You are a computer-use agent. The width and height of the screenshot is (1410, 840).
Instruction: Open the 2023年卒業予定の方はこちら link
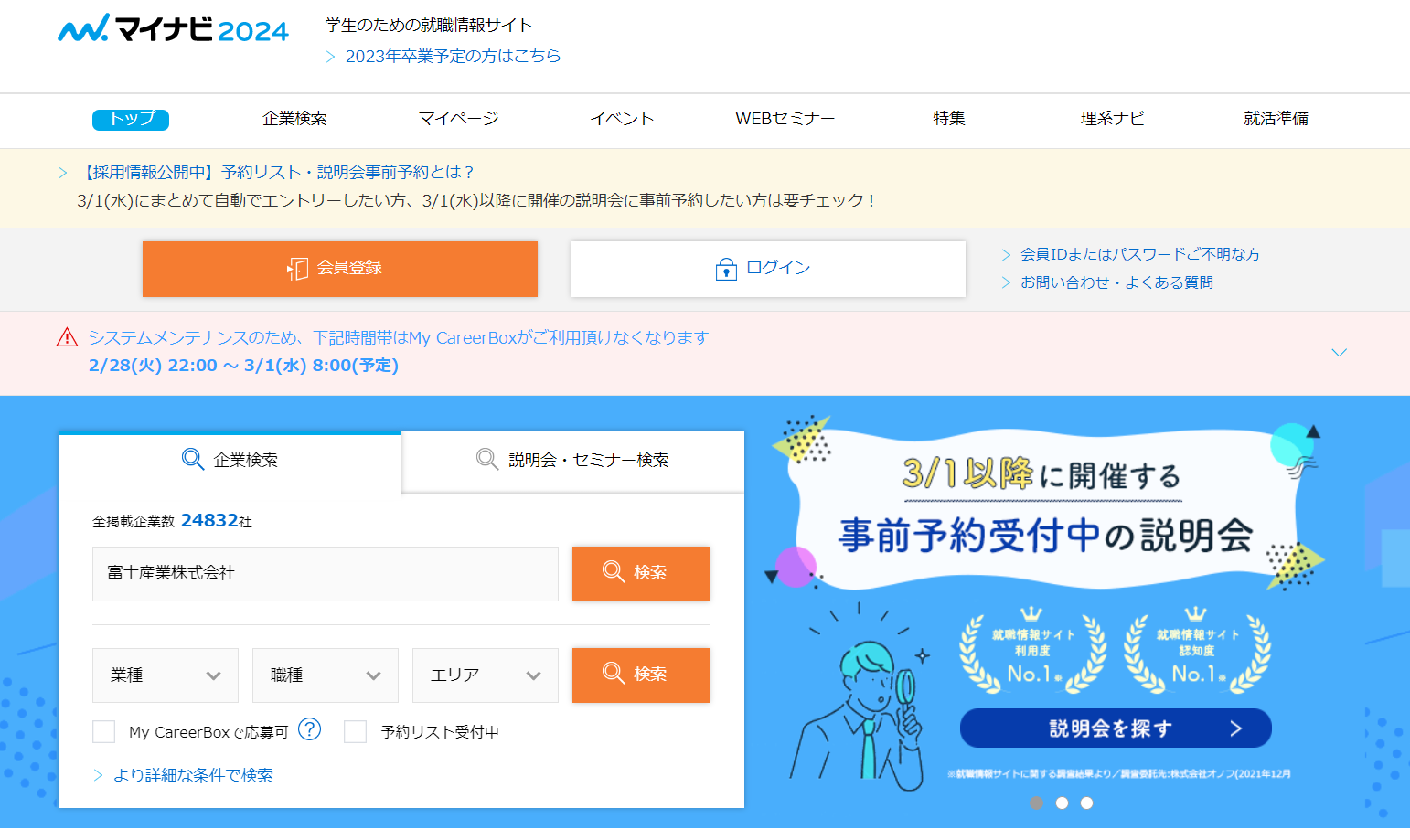click(x=453, y=57)
